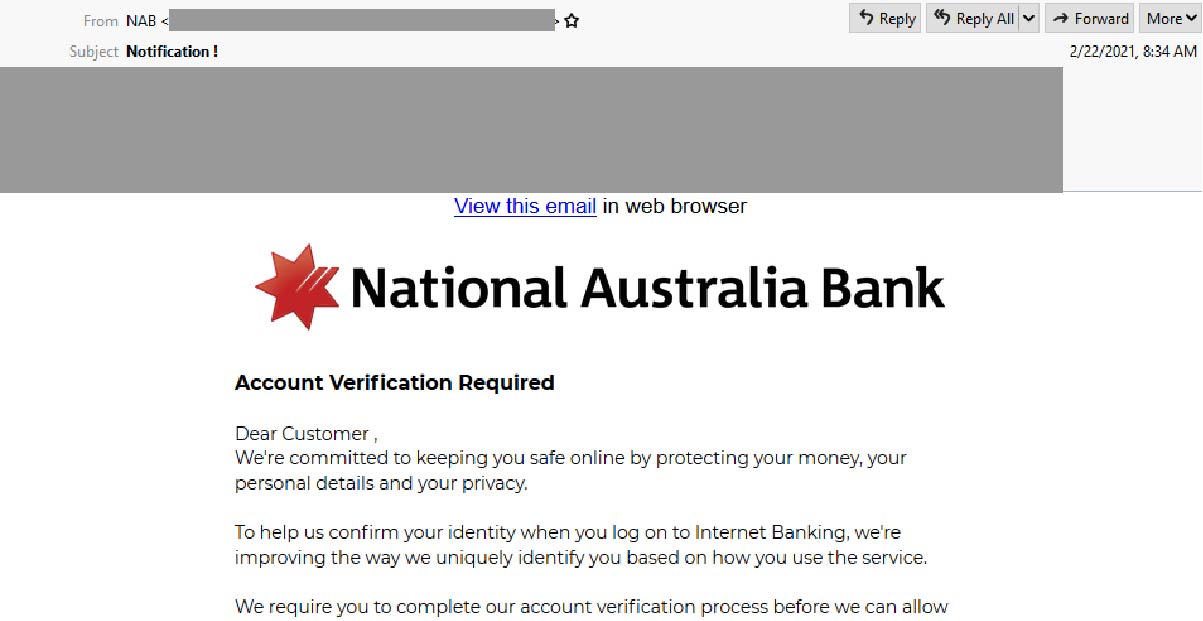
Task: Click the large gray redacted header block
Action: pos(531,129)
